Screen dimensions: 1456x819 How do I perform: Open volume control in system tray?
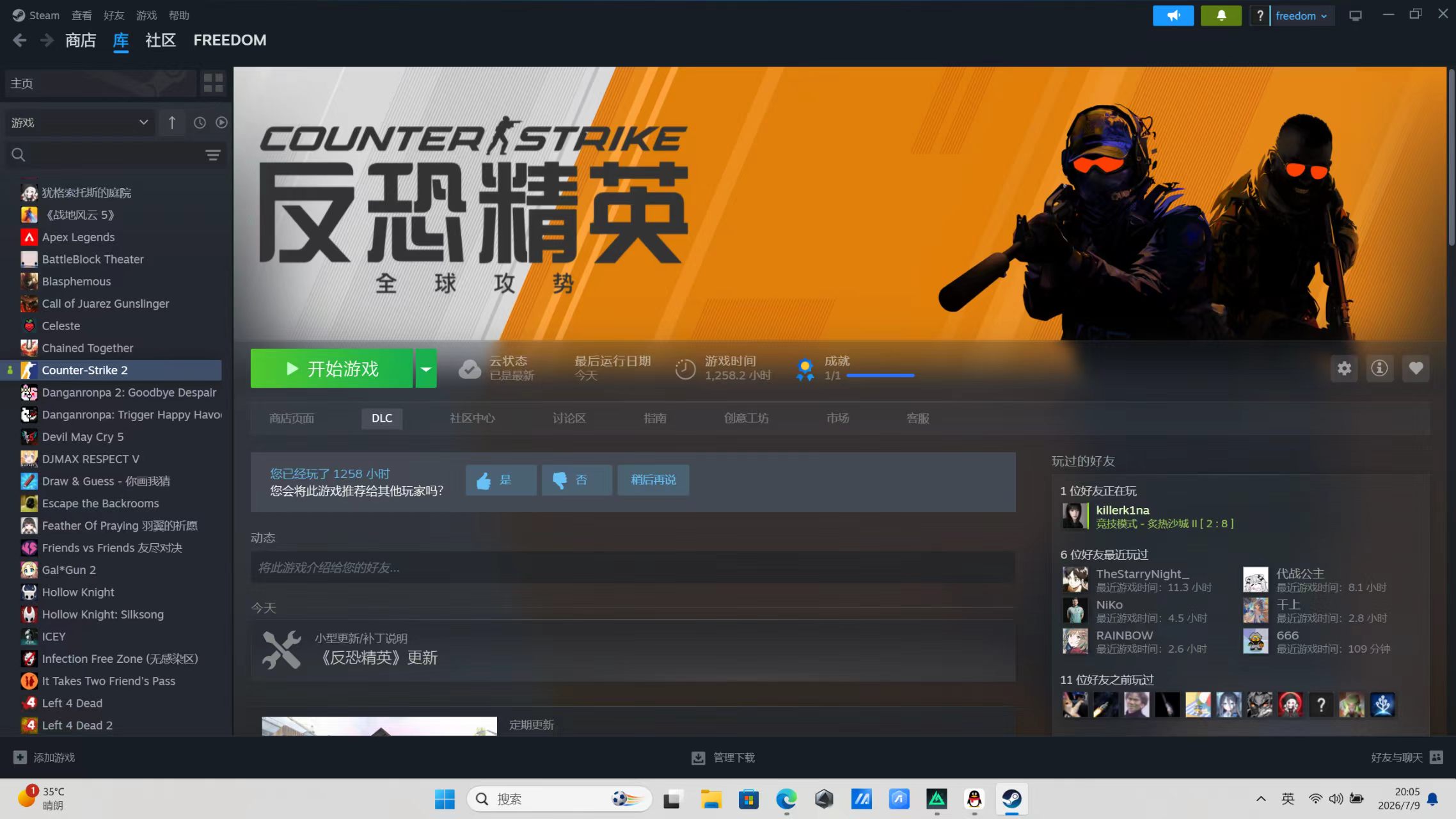1336,799
